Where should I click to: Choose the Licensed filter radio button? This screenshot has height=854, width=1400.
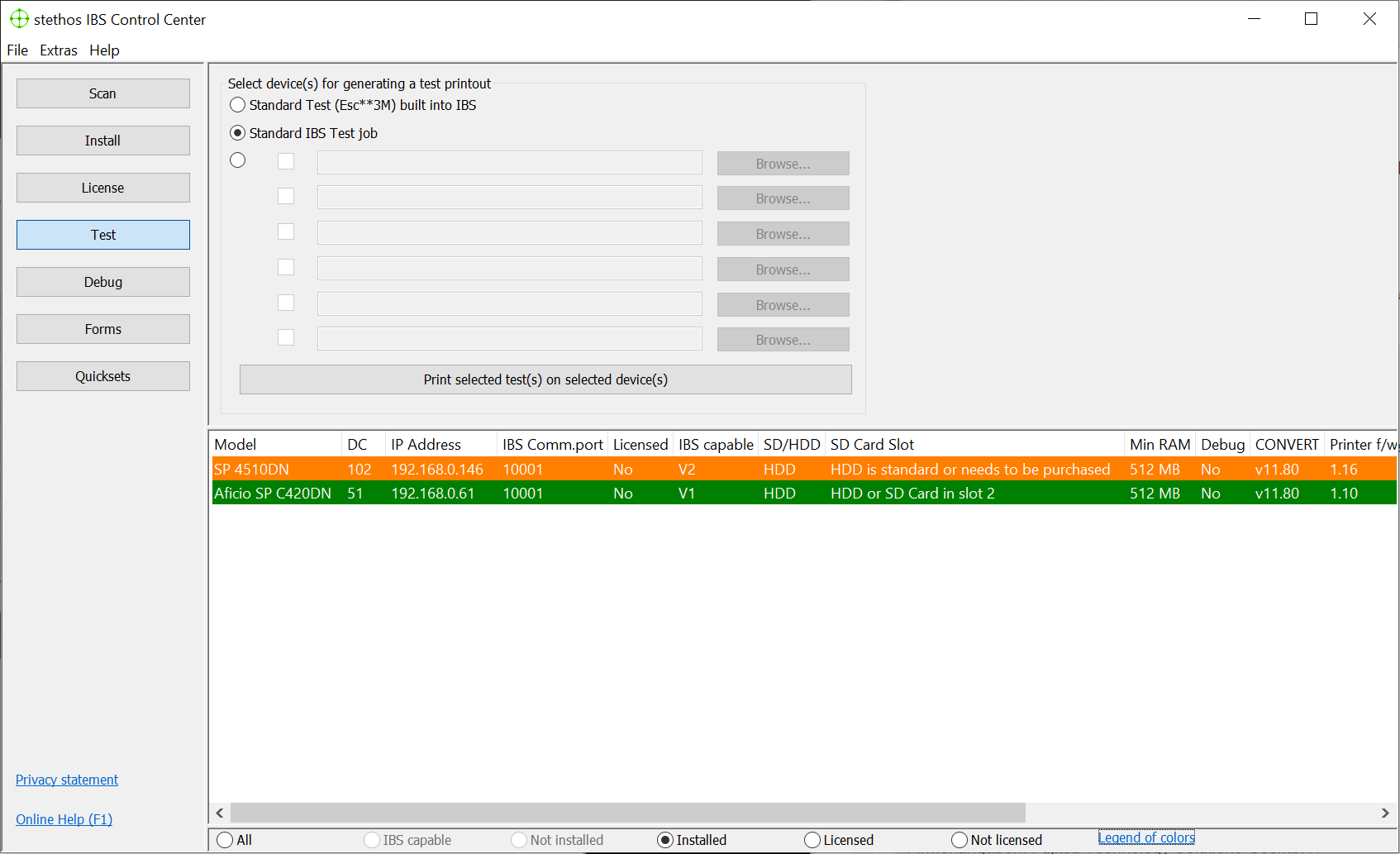pyautogui.click(x=812, y=840)
